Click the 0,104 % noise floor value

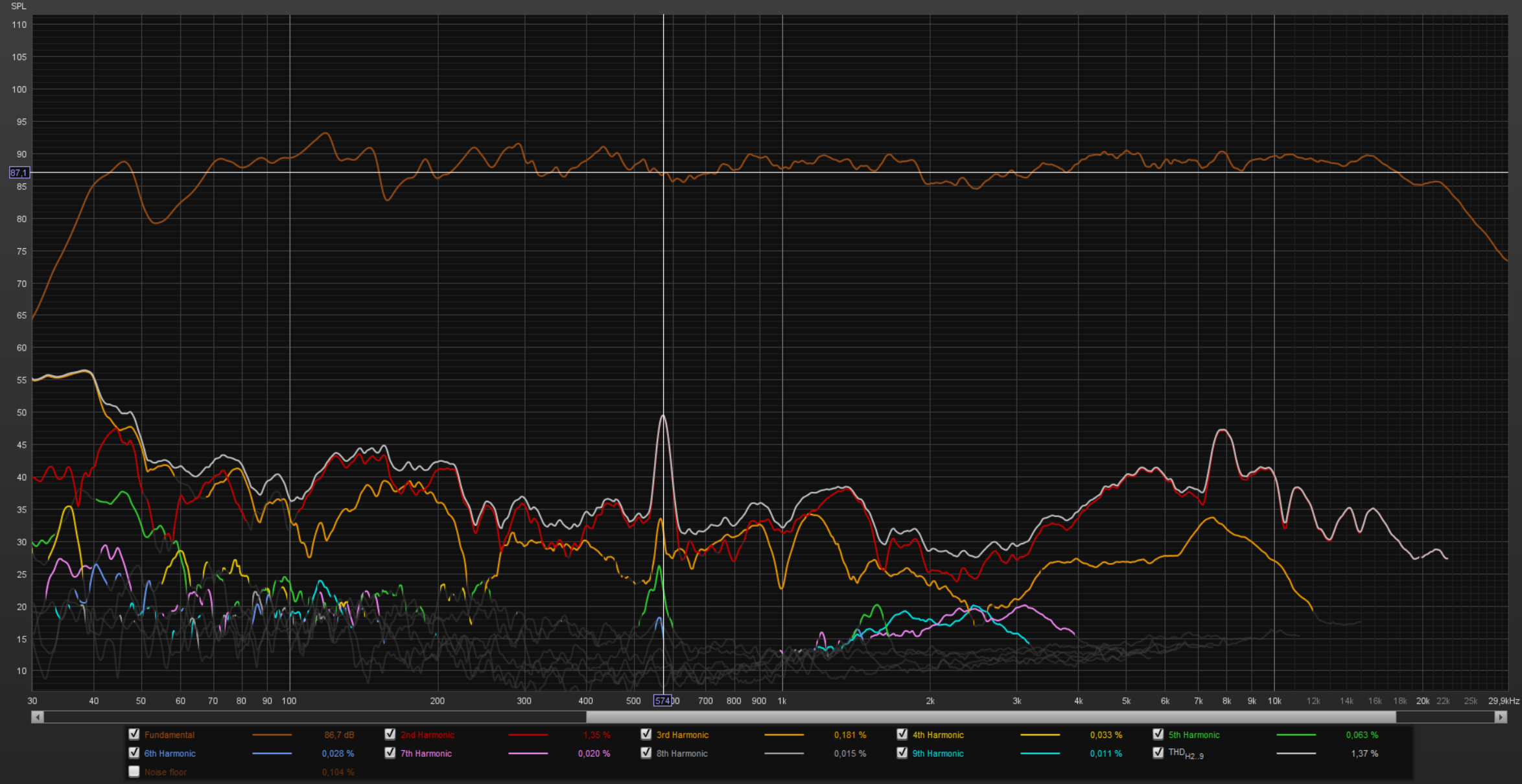(x=338, y=772)
